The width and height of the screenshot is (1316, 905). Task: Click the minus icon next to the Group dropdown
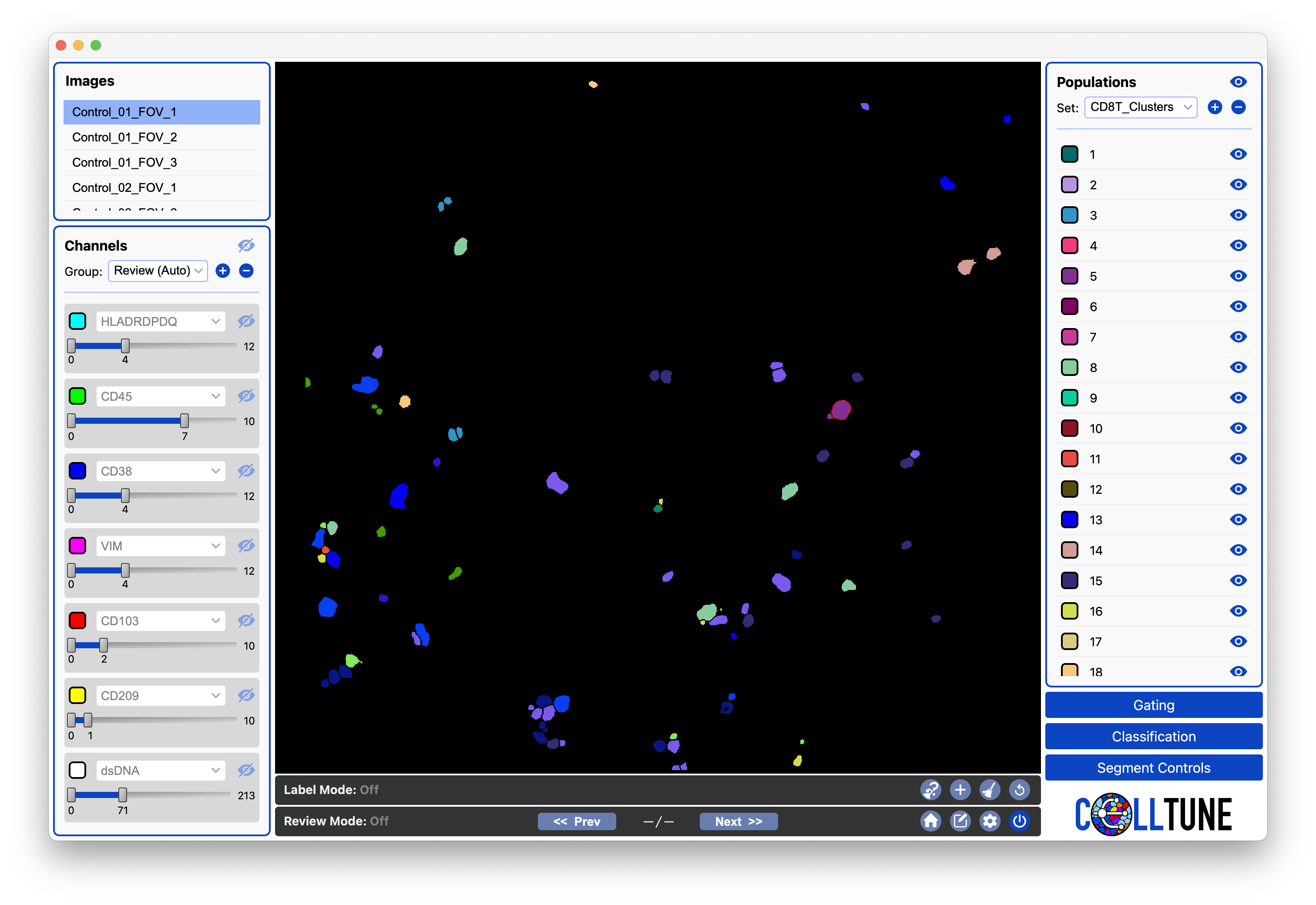point(246,271)
